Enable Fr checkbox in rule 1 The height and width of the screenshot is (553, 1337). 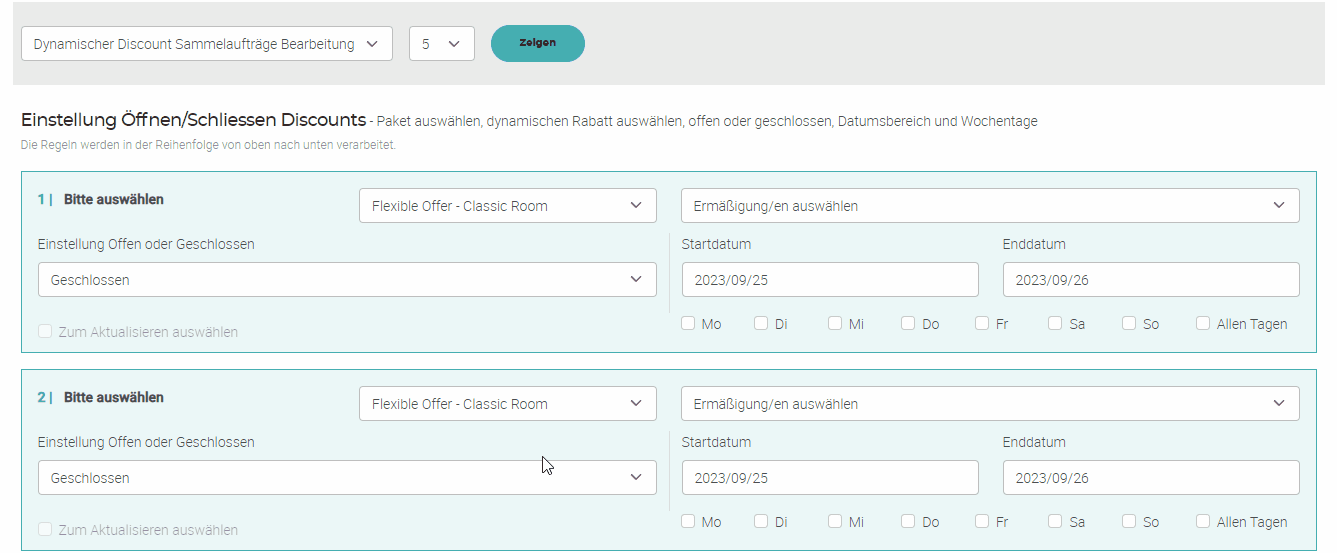coord(982,323)
